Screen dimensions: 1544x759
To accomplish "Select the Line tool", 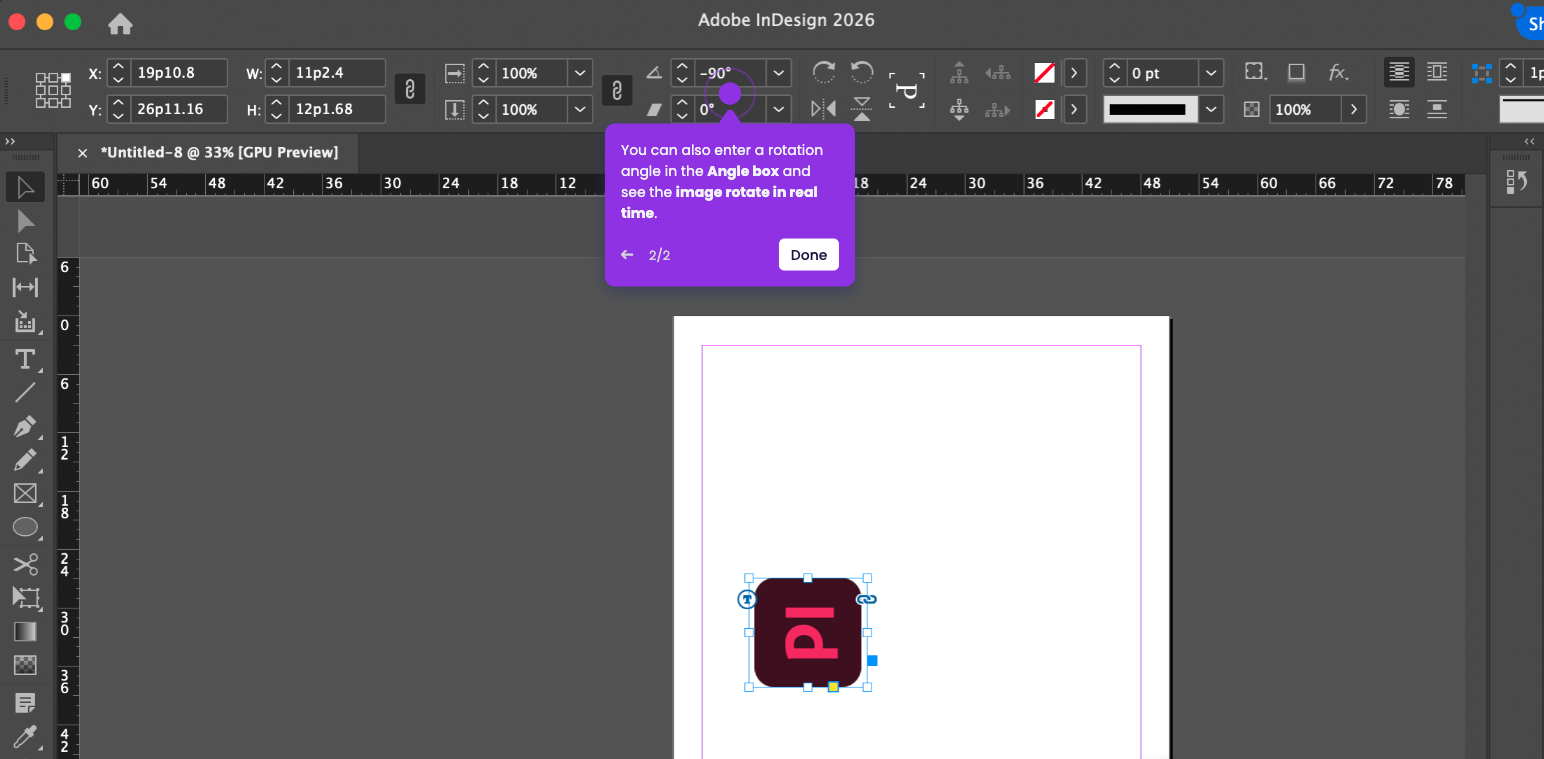I will (26, 392).
